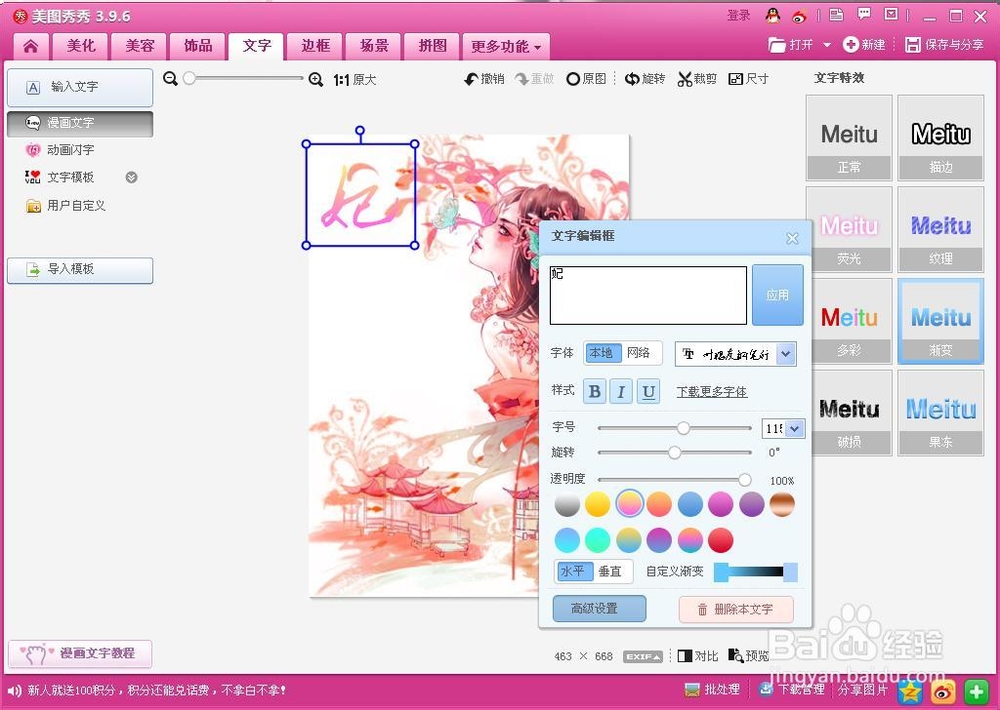Open the dropdown arrow next to 打开

[827, 45]
